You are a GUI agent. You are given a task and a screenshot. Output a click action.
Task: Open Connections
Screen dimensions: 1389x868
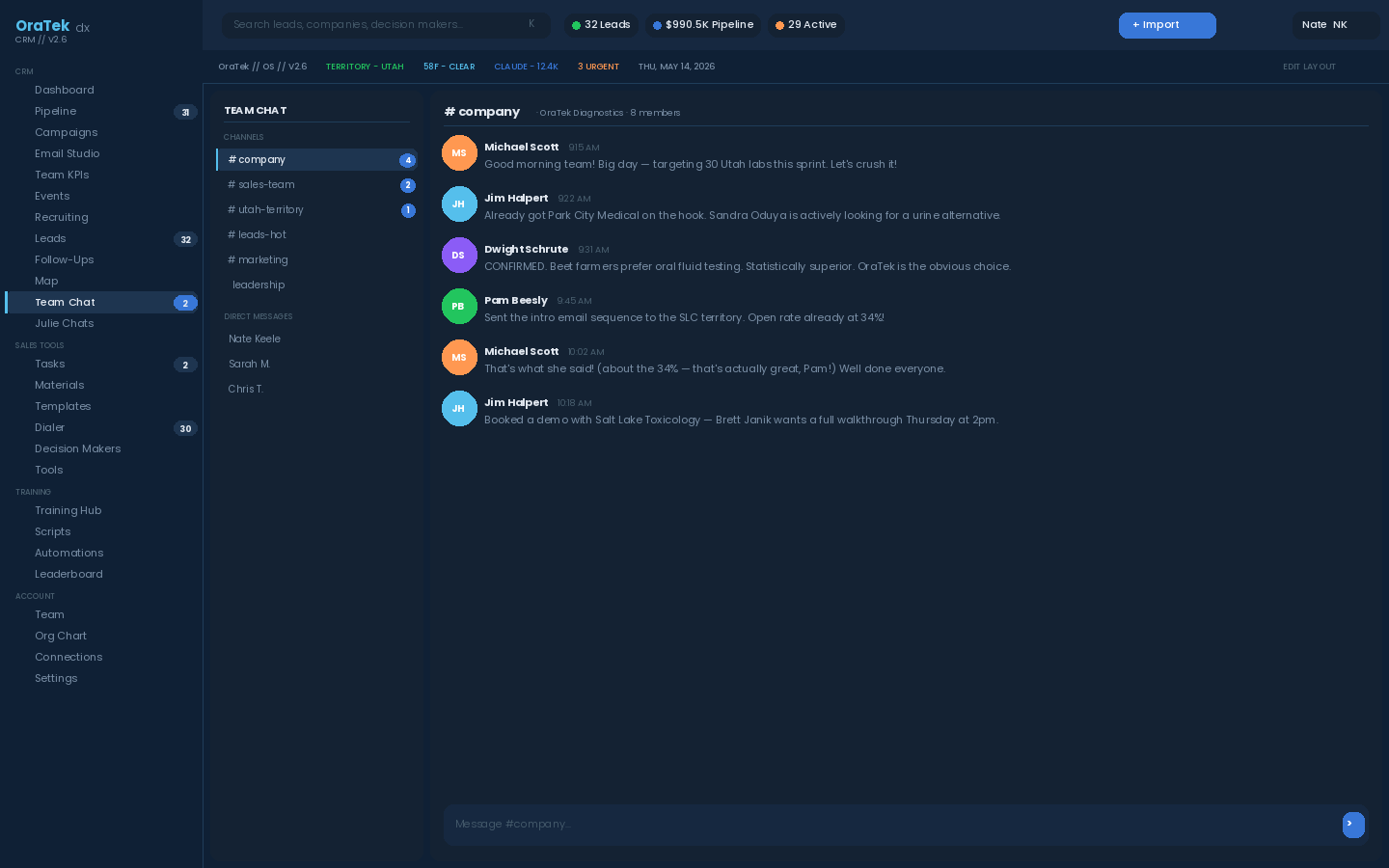pos(101,658)
